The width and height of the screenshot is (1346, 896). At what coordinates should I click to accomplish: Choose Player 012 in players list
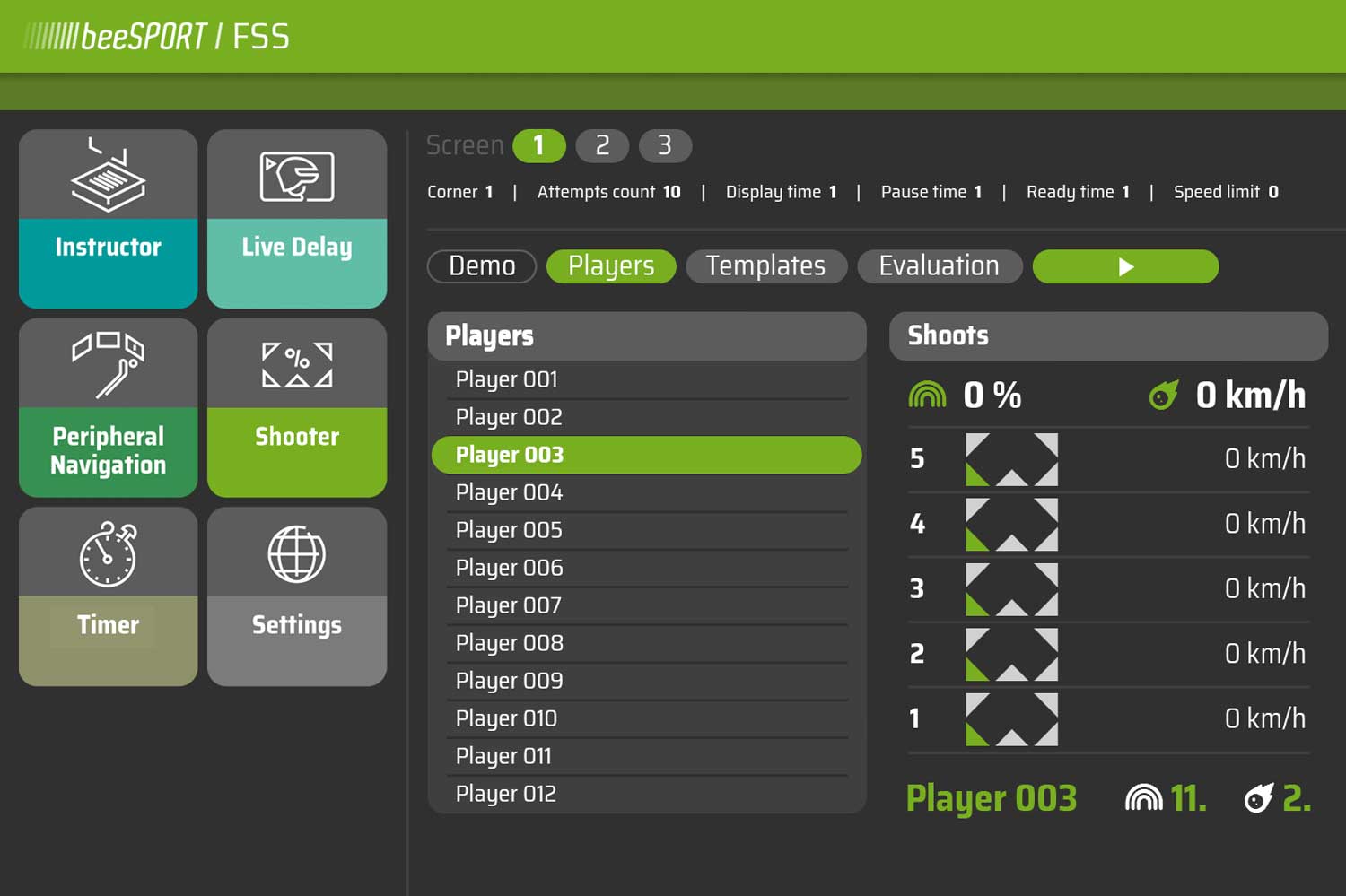pyautogui.click(x=505, y=794)
